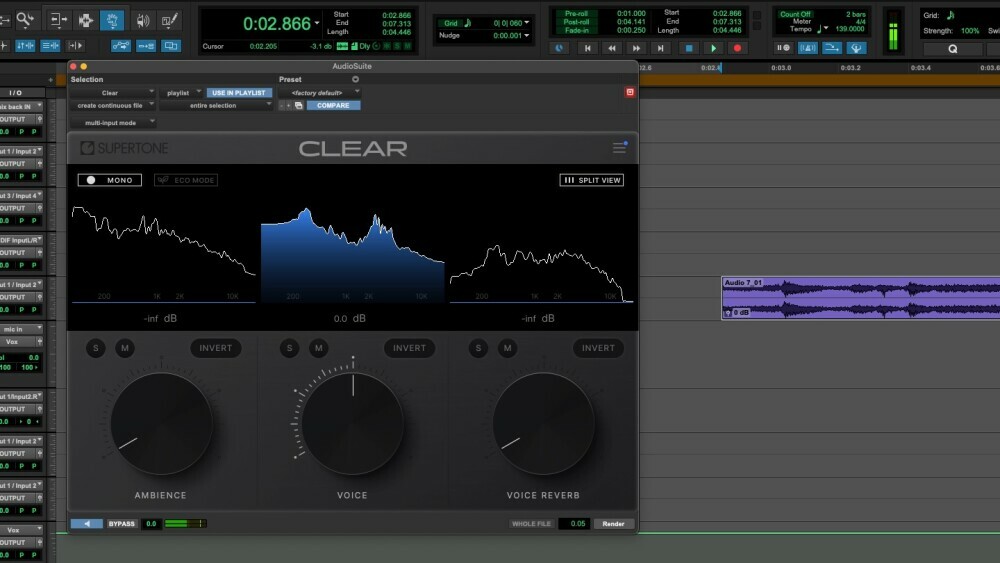Viewport: 1000px width, 563px height.
Task: Click the Q quantize button
Action: pyautogui.click(x=953, y=48)
